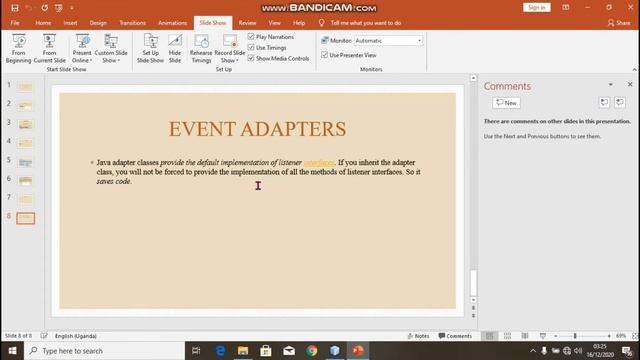Click the Share button

click(619, 23)
